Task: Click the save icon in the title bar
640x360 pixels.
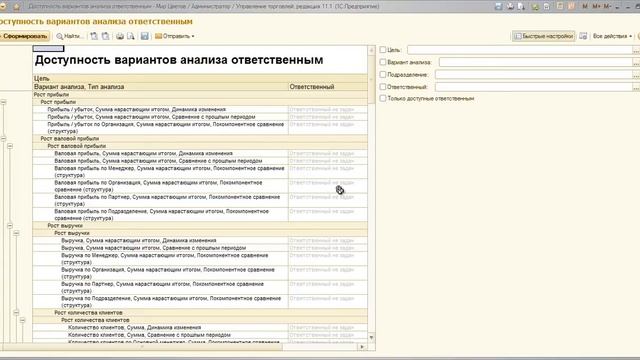Action: coord(498,6)
